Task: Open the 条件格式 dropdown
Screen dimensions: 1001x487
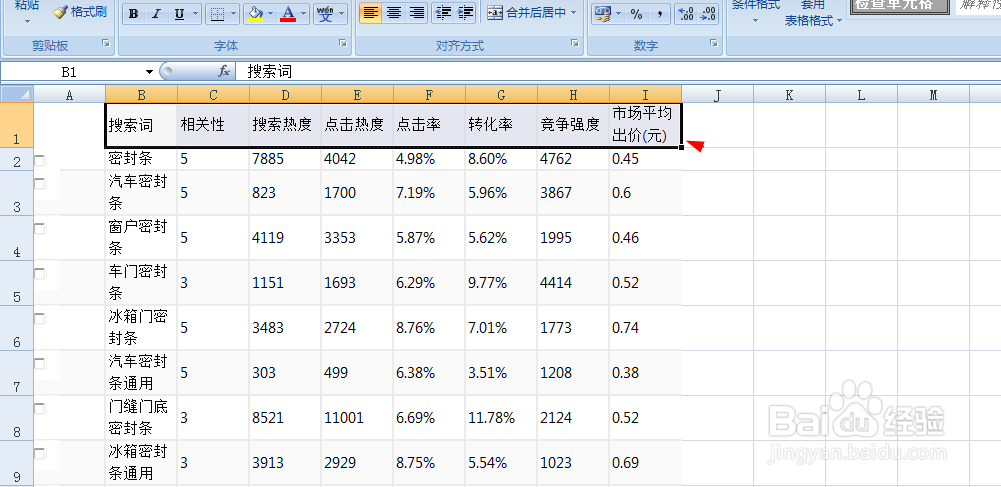Action: 755,21
